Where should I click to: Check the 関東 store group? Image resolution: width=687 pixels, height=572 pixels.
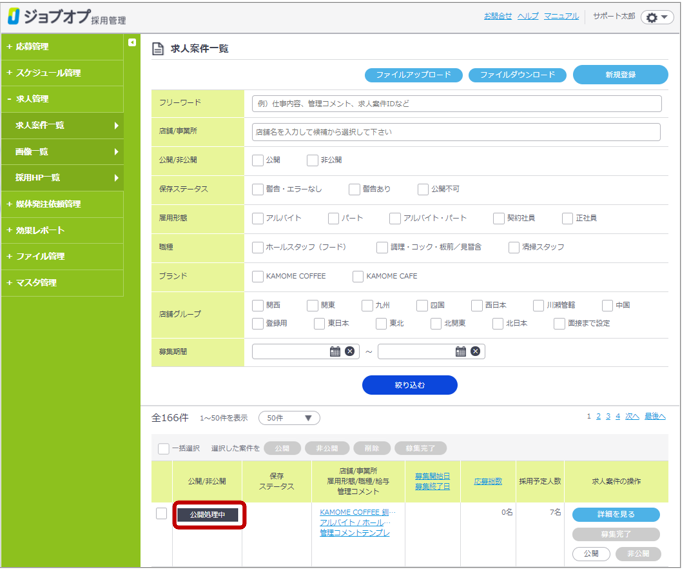click(312, 305)
